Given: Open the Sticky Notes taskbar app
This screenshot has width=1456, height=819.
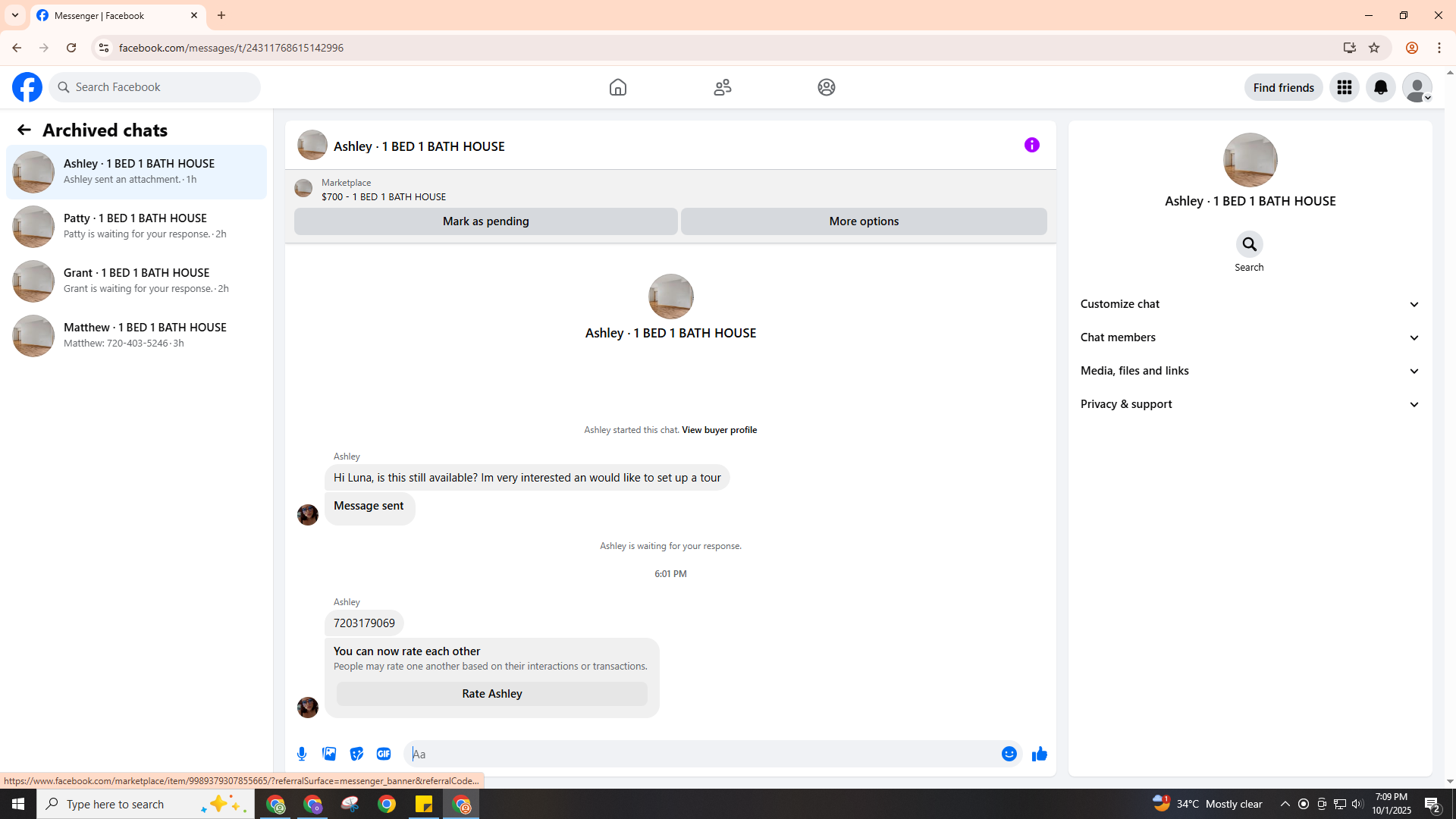Looking at the screenshot, I should (x=424, y=804).
